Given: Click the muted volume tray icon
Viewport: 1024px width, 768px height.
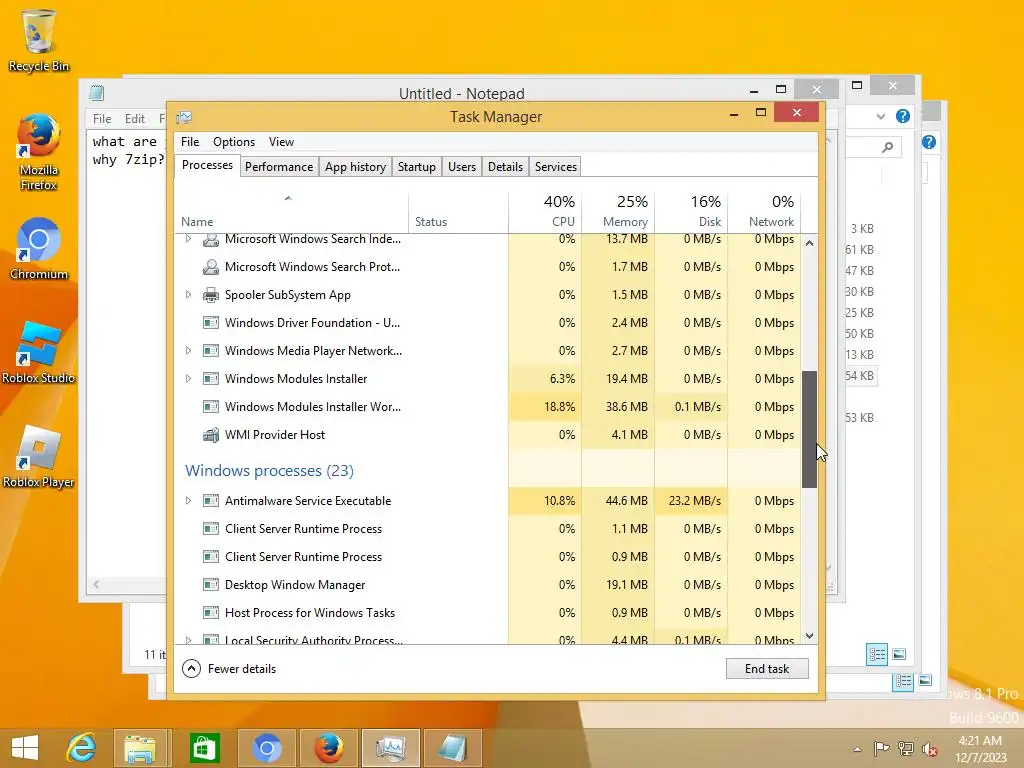Looking at the screenshot, I should pyautogui.click(x=929, y=749).
